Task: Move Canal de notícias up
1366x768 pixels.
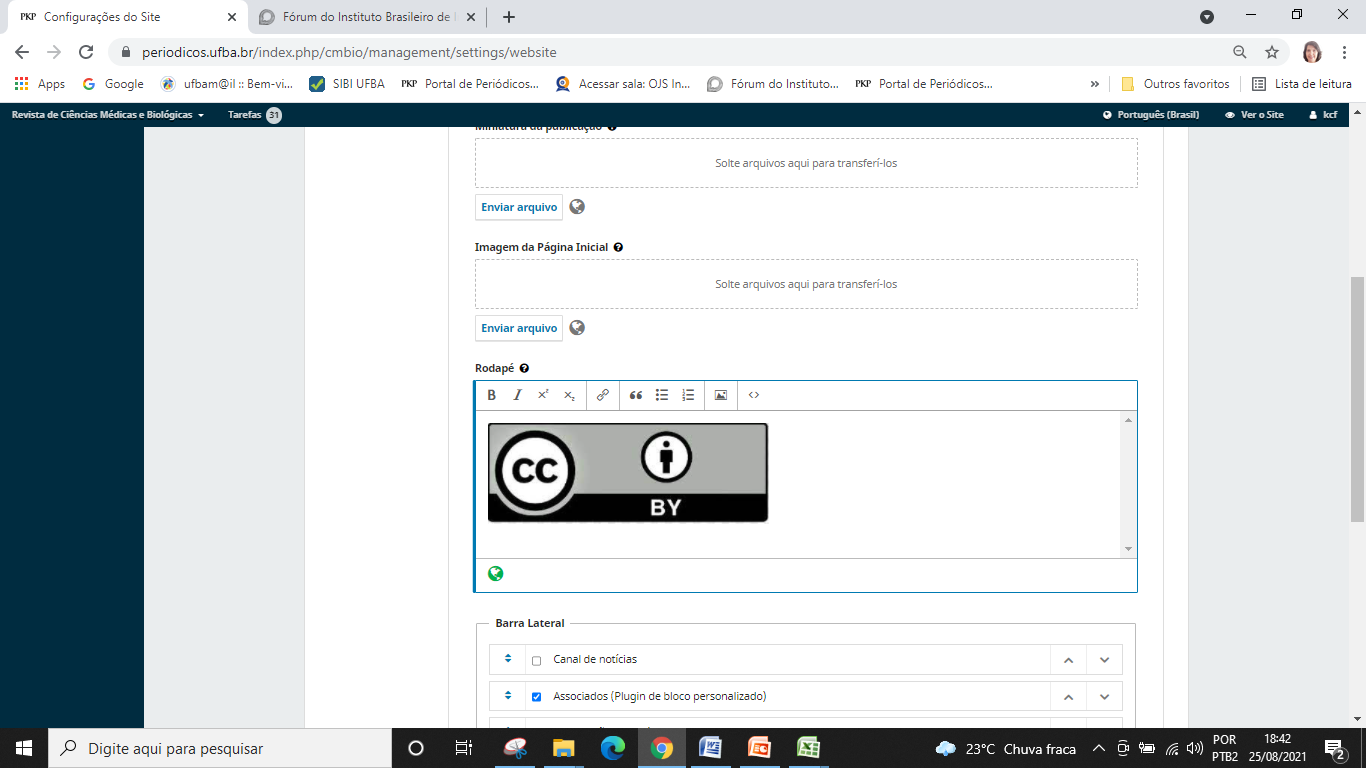Action: (x=1068, y=660)
